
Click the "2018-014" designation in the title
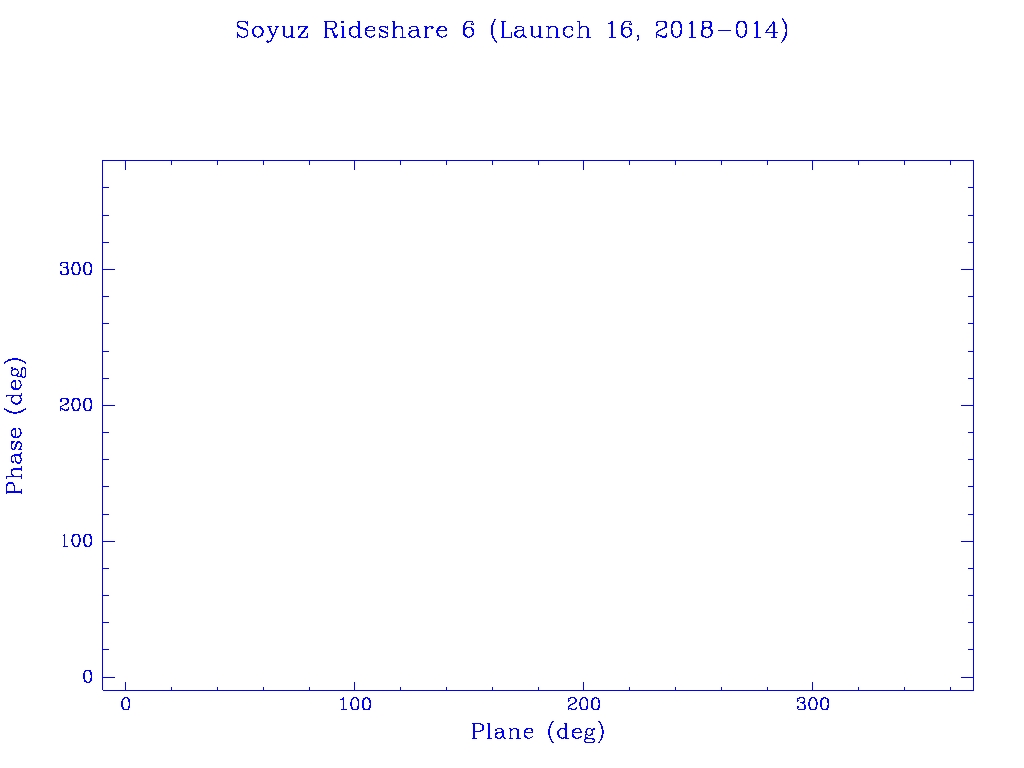pyautogui.click(x=717, y=31)
